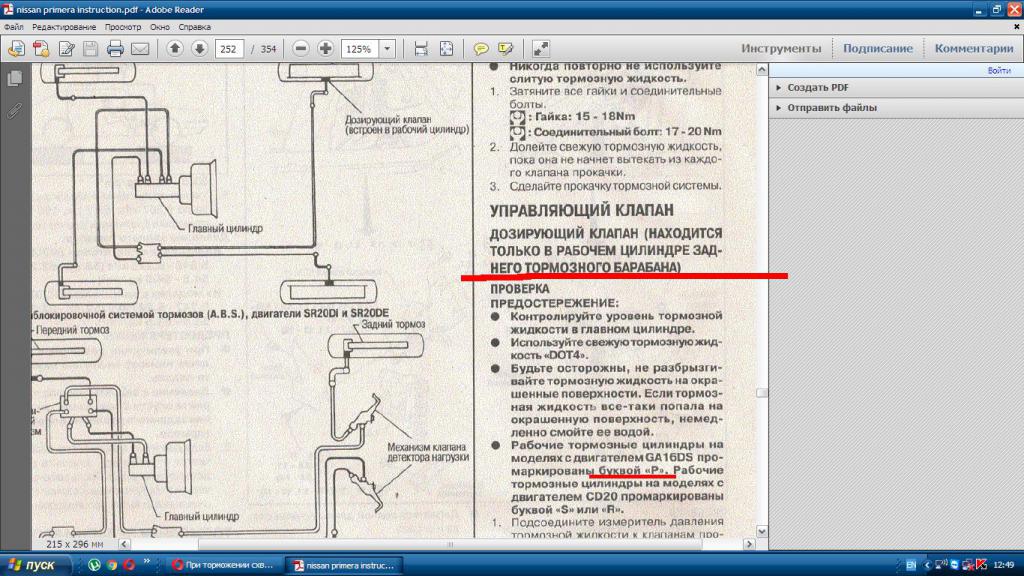Click the Create PDF toolbar icon
Screen dimensions: 1024x576
(x=41, y=49)
